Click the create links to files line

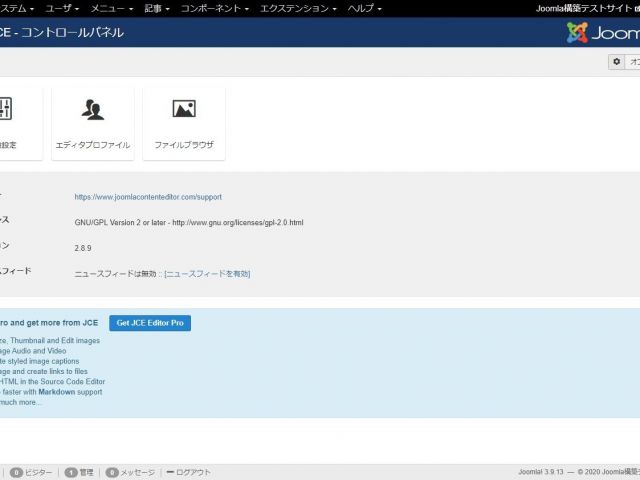coord(44,371)
